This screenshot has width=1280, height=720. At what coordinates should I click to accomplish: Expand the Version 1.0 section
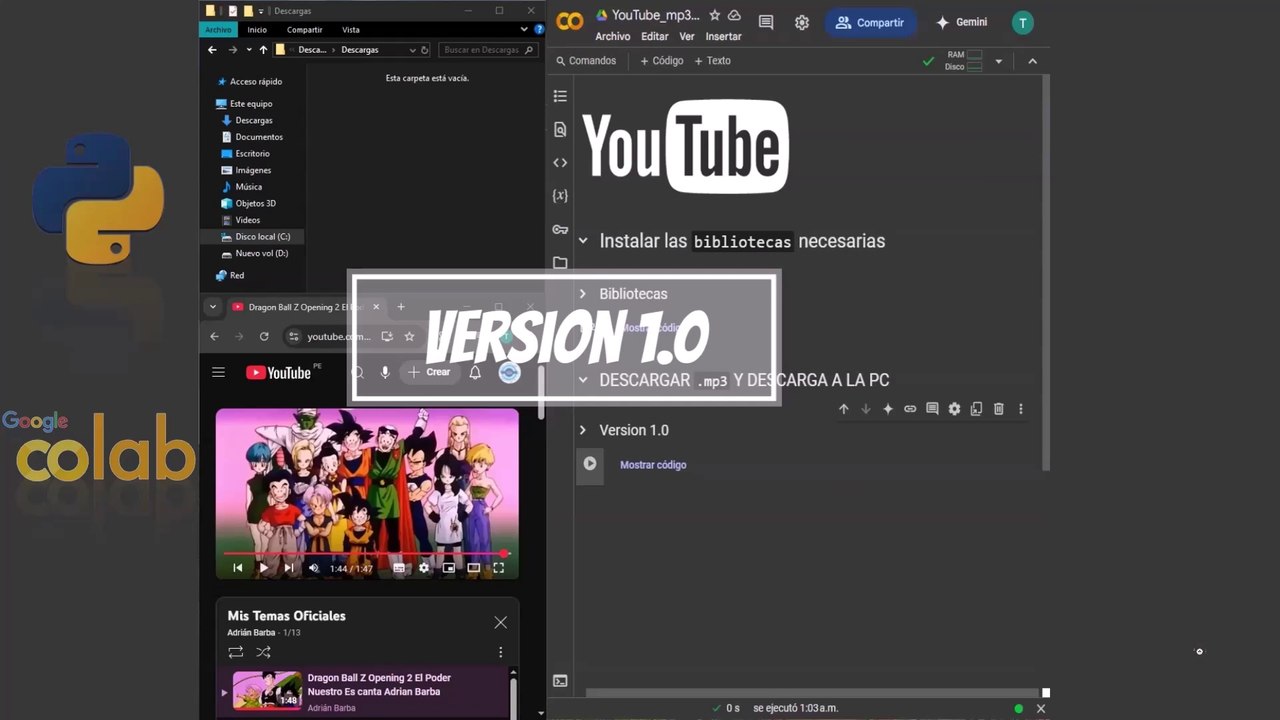coord(583,430)
